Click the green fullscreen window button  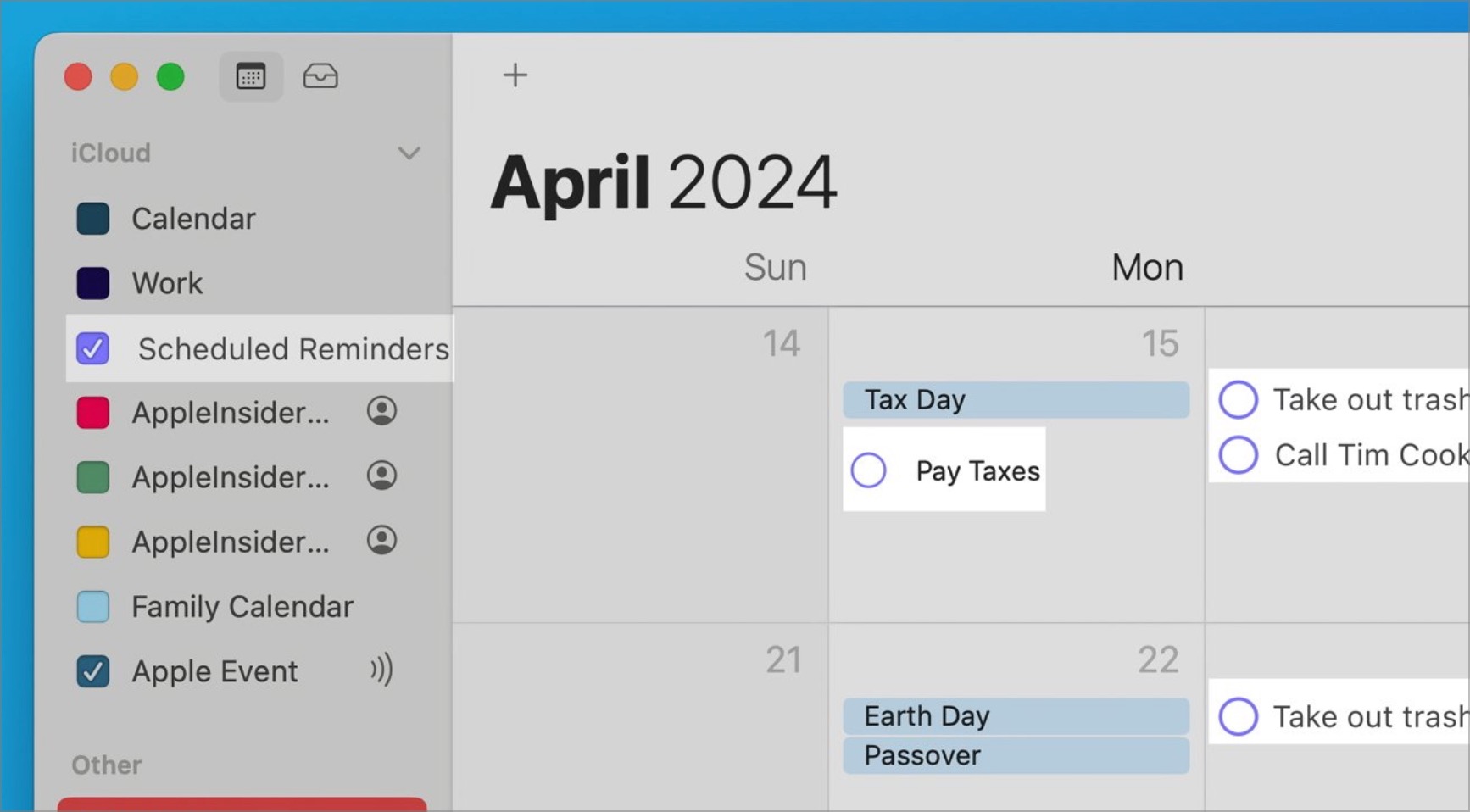(x=170, y=77)
